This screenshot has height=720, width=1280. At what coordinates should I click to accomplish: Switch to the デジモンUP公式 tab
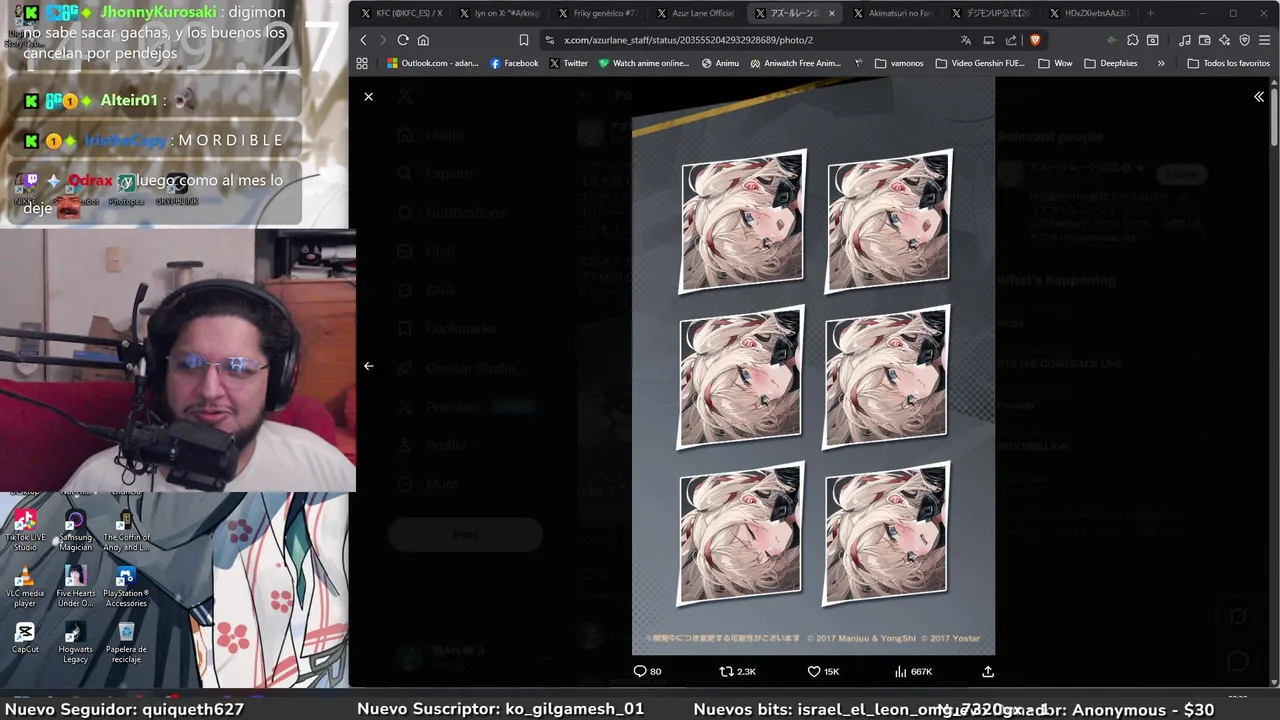click(991, 13)
